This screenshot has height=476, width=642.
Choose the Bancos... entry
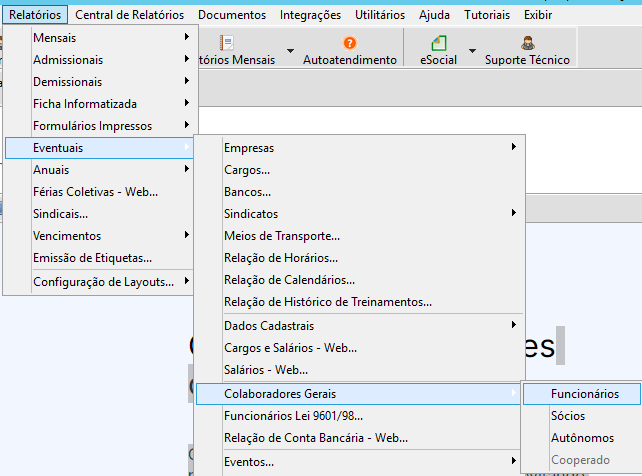(x=359, y=192)
